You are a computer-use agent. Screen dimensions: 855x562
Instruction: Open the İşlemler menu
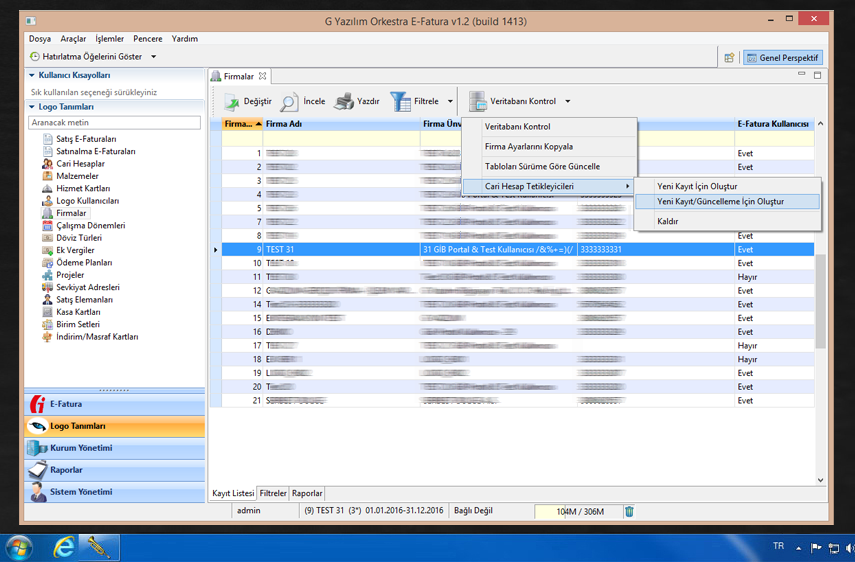click(x=109, y=39)
